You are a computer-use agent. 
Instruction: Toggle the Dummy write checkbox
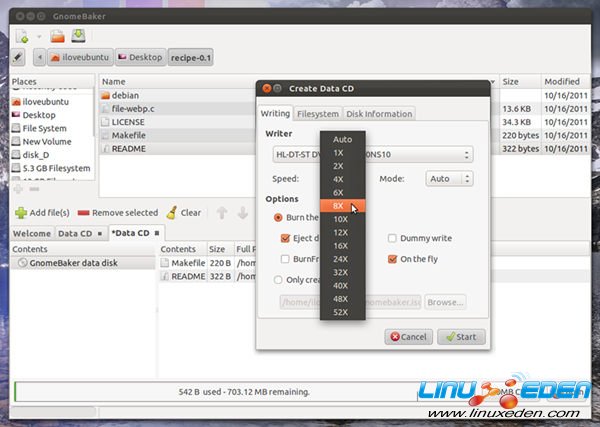tap(393, 238)
